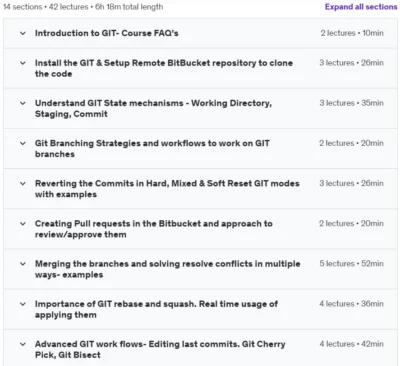Open Creating Pull requests in the Bitbucket title
This screenshot has width=400, height=366.
pos(154,229)
